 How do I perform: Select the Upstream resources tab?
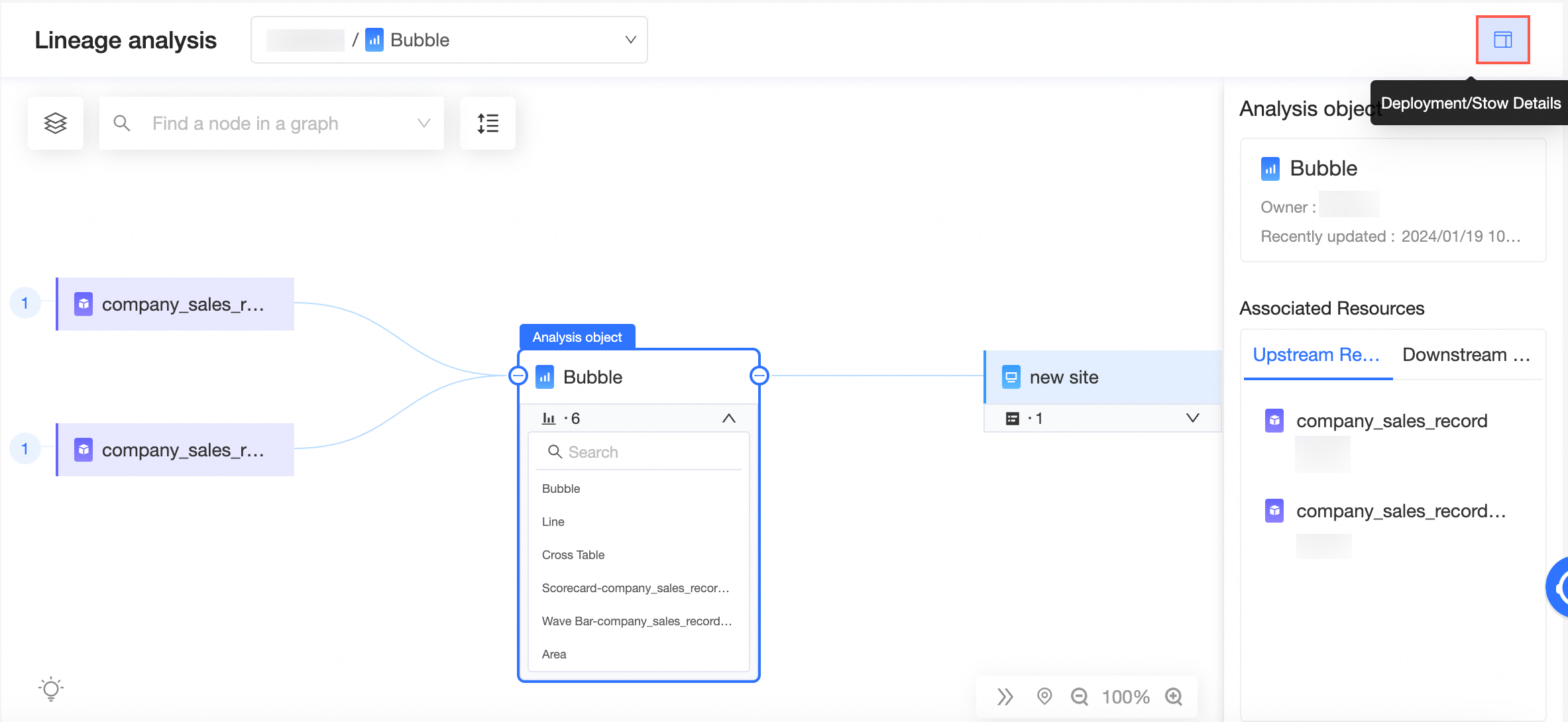(1316, 355)
